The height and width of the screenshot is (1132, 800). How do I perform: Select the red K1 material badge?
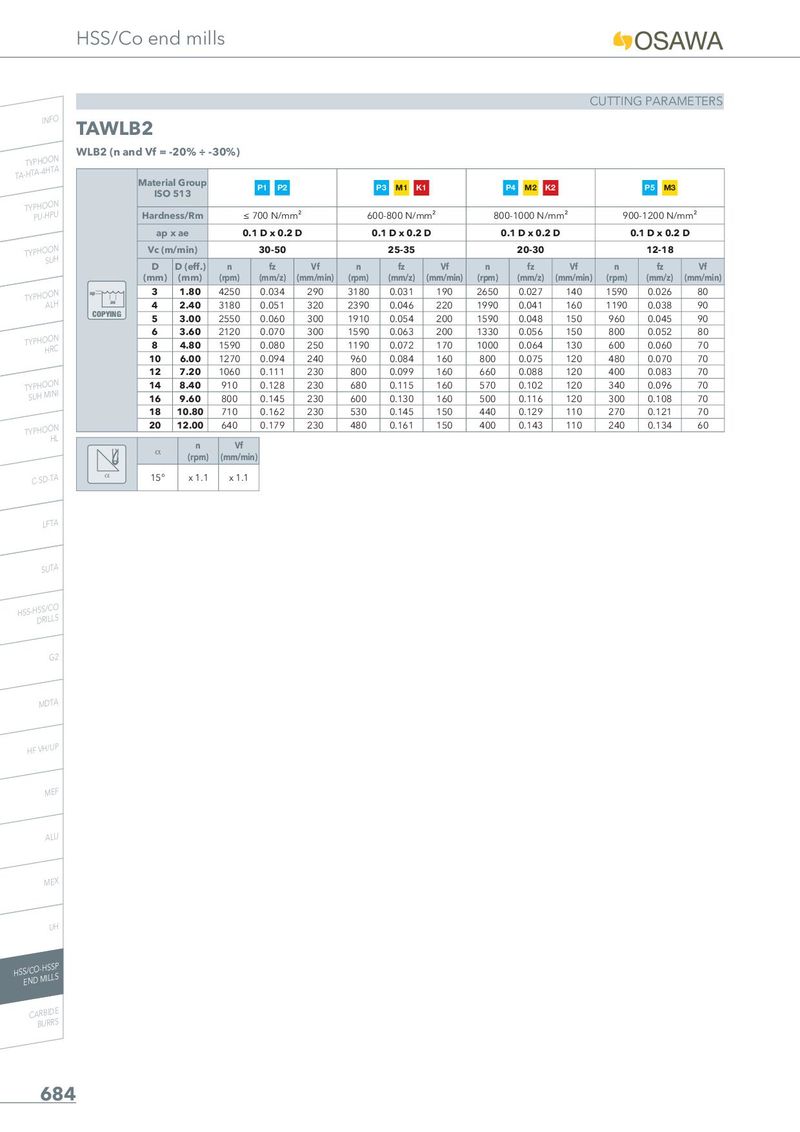(422, 188)
